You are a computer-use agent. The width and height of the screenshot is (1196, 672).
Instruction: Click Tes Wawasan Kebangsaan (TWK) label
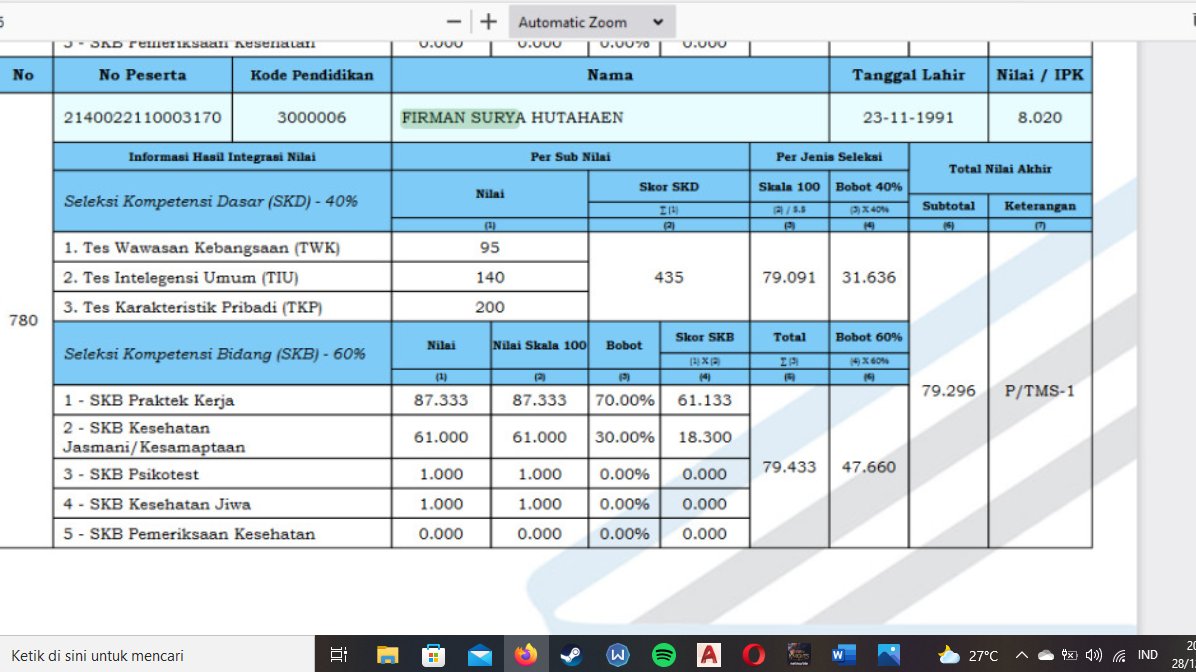201,248
